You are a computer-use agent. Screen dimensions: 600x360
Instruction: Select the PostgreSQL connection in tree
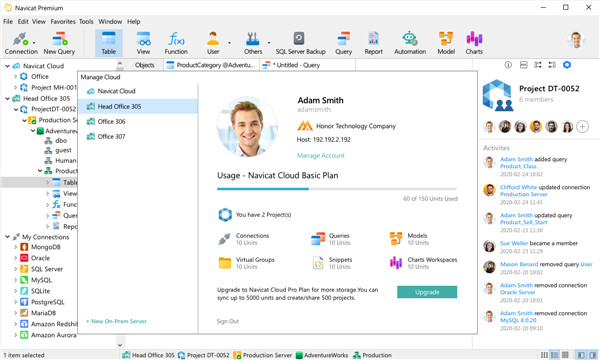point(42,302)
